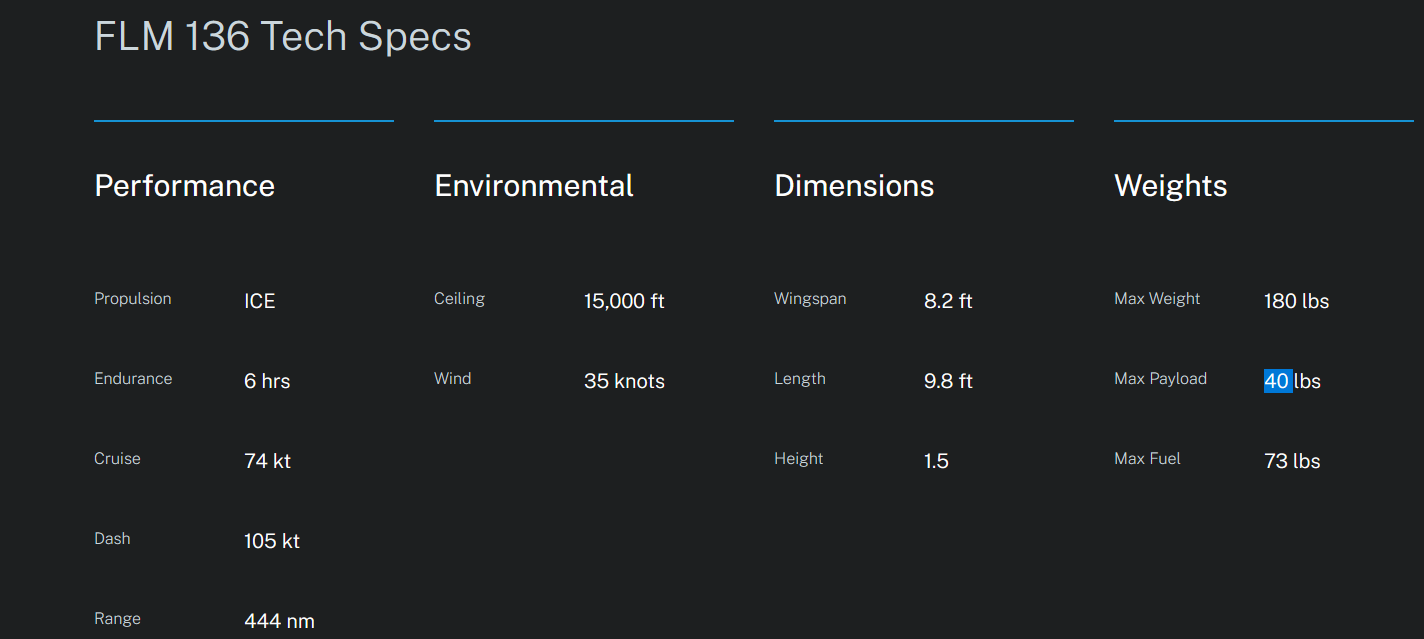Viewport: 1424px width, 639px height.
Task: Click the 105 kt dash value
Action: (x=272, y=541)
